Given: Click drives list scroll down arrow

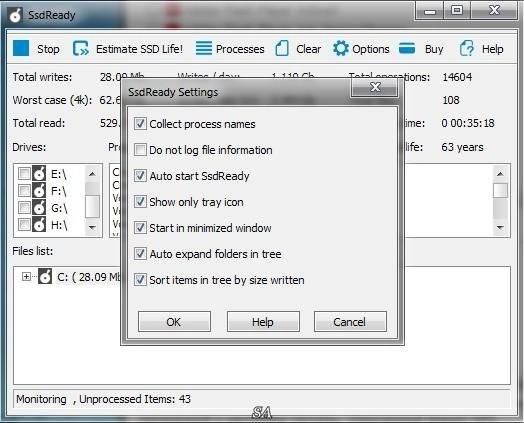Looking at the screenshot, I should [92, 228].
